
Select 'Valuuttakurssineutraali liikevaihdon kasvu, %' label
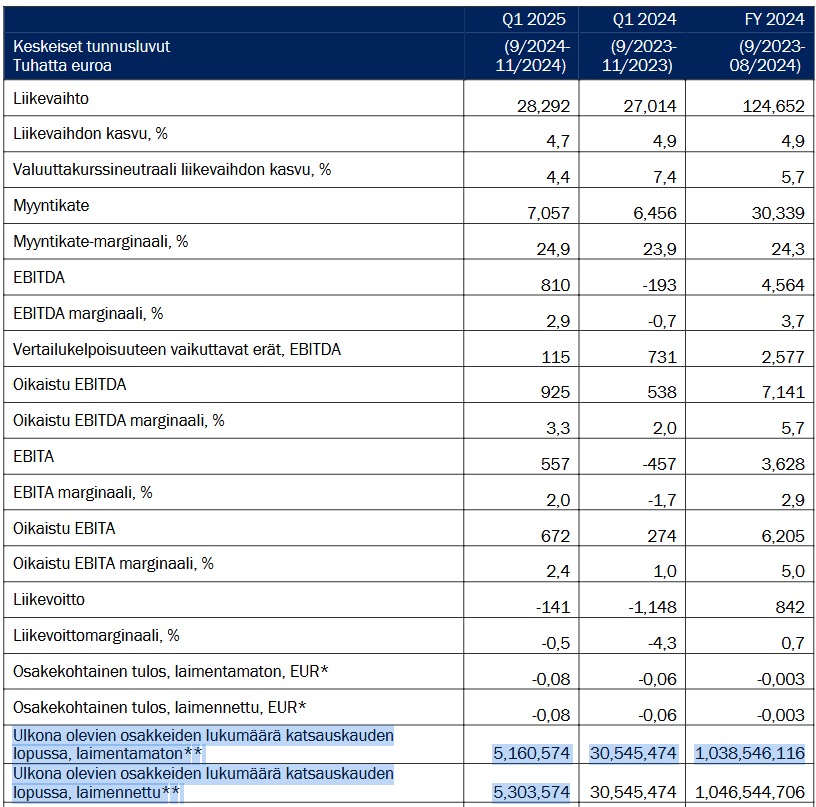[172, 170]
